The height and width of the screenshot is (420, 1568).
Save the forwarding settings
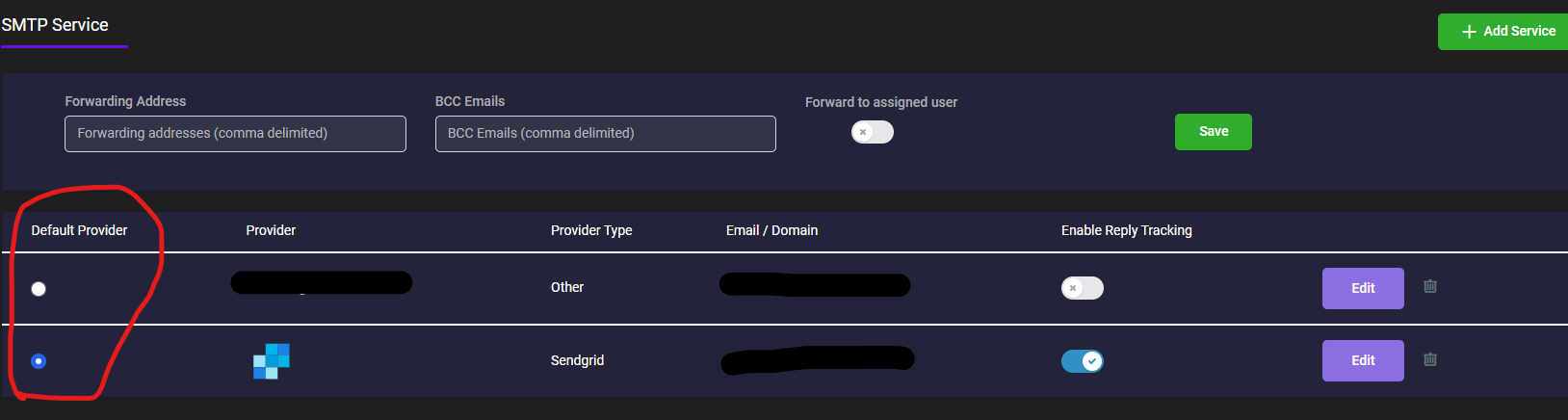coord(1214,132)
